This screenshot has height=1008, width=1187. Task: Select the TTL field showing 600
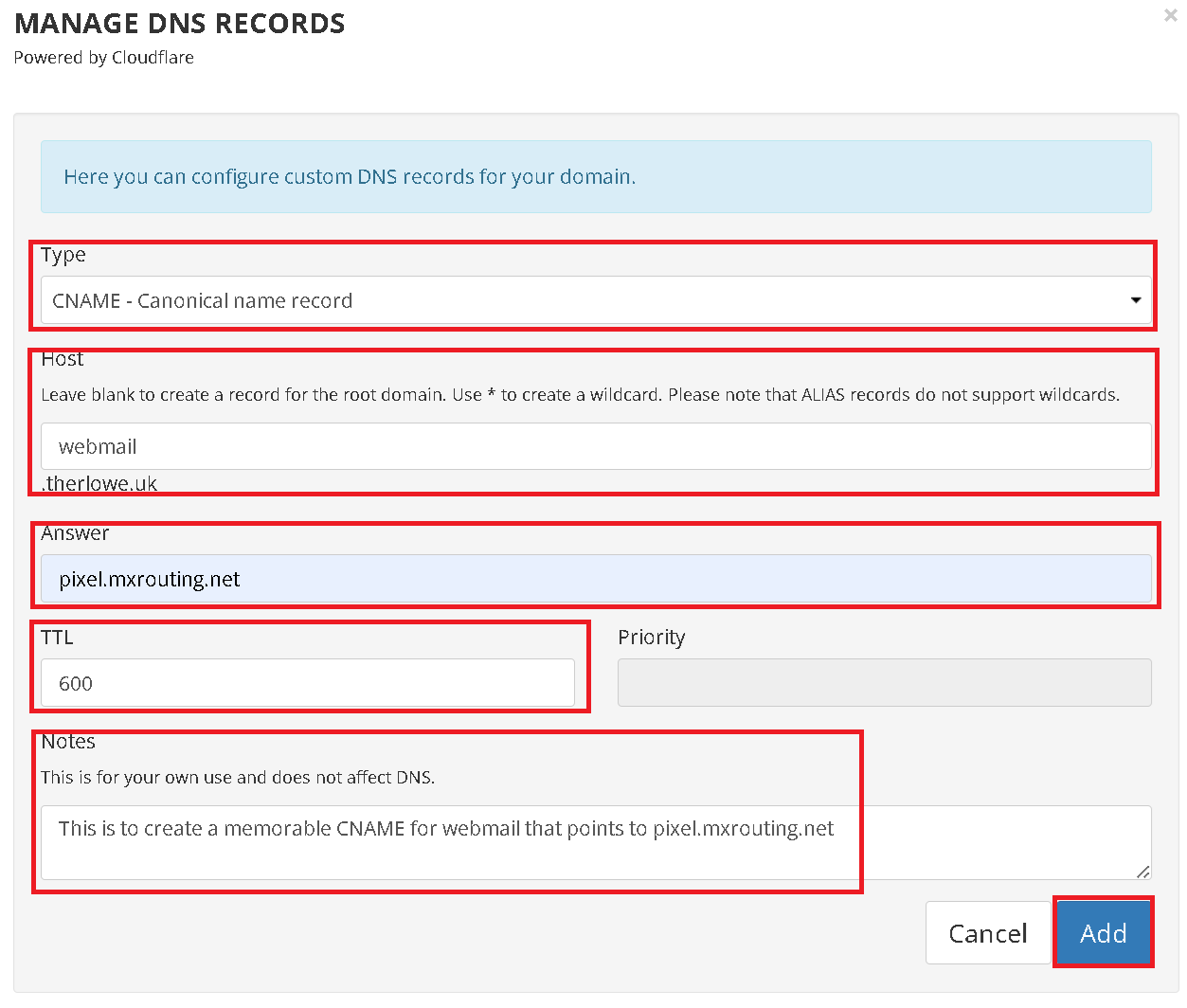tap(308, 683)
